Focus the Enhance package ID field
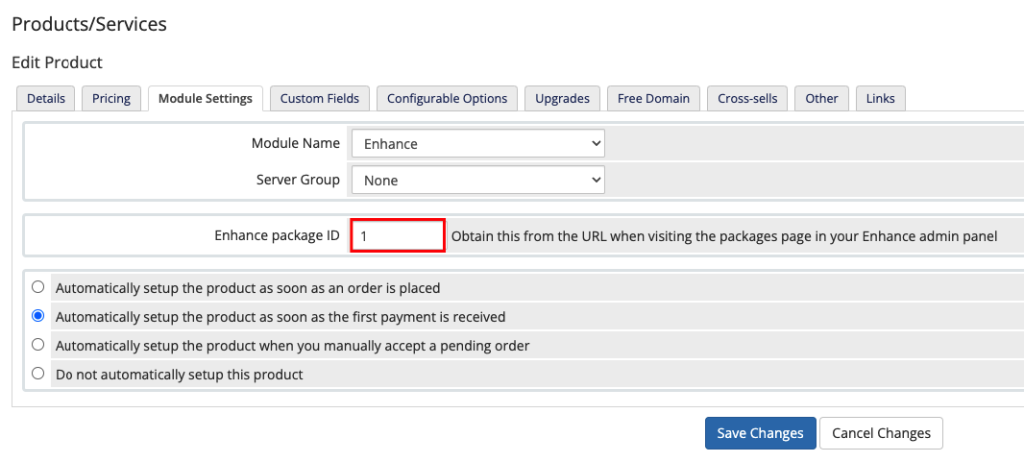Screen dimensions: 1024x462 (x=398, y=236)
